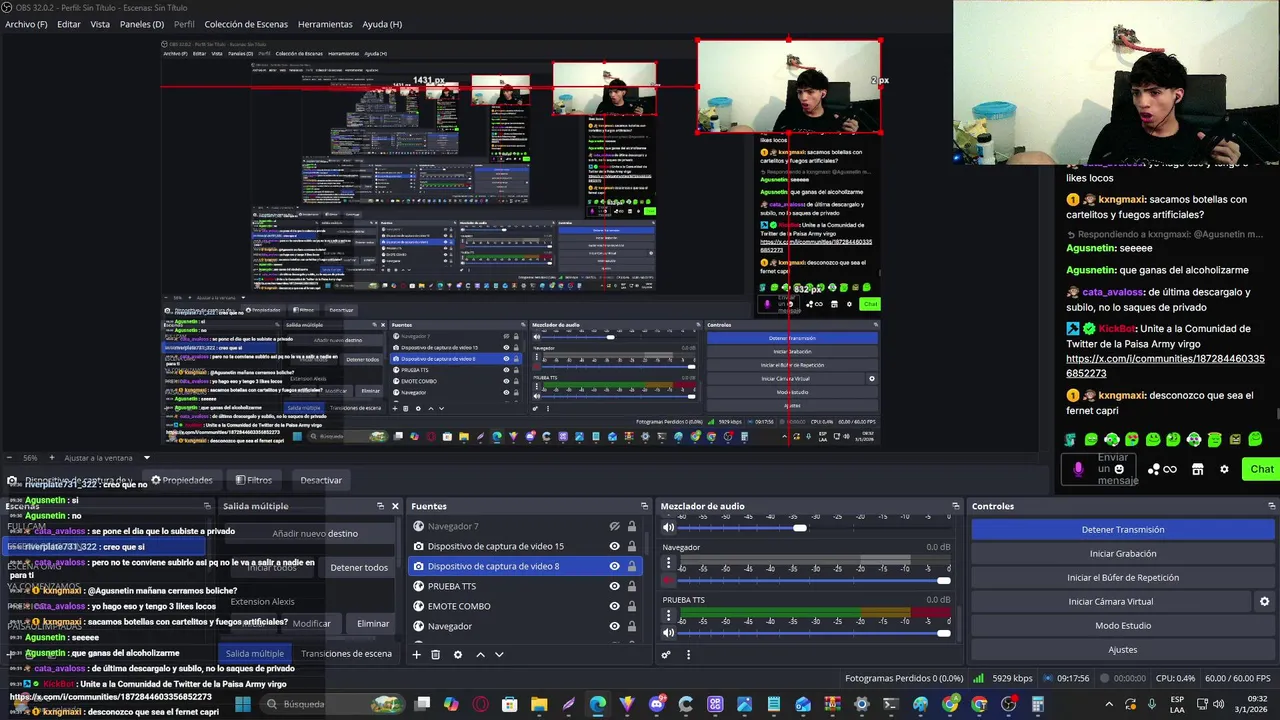The width and height of the screenshot is (1280, 720).
Task: Start the Búfer de Repetición
Action: [1123, 578]
